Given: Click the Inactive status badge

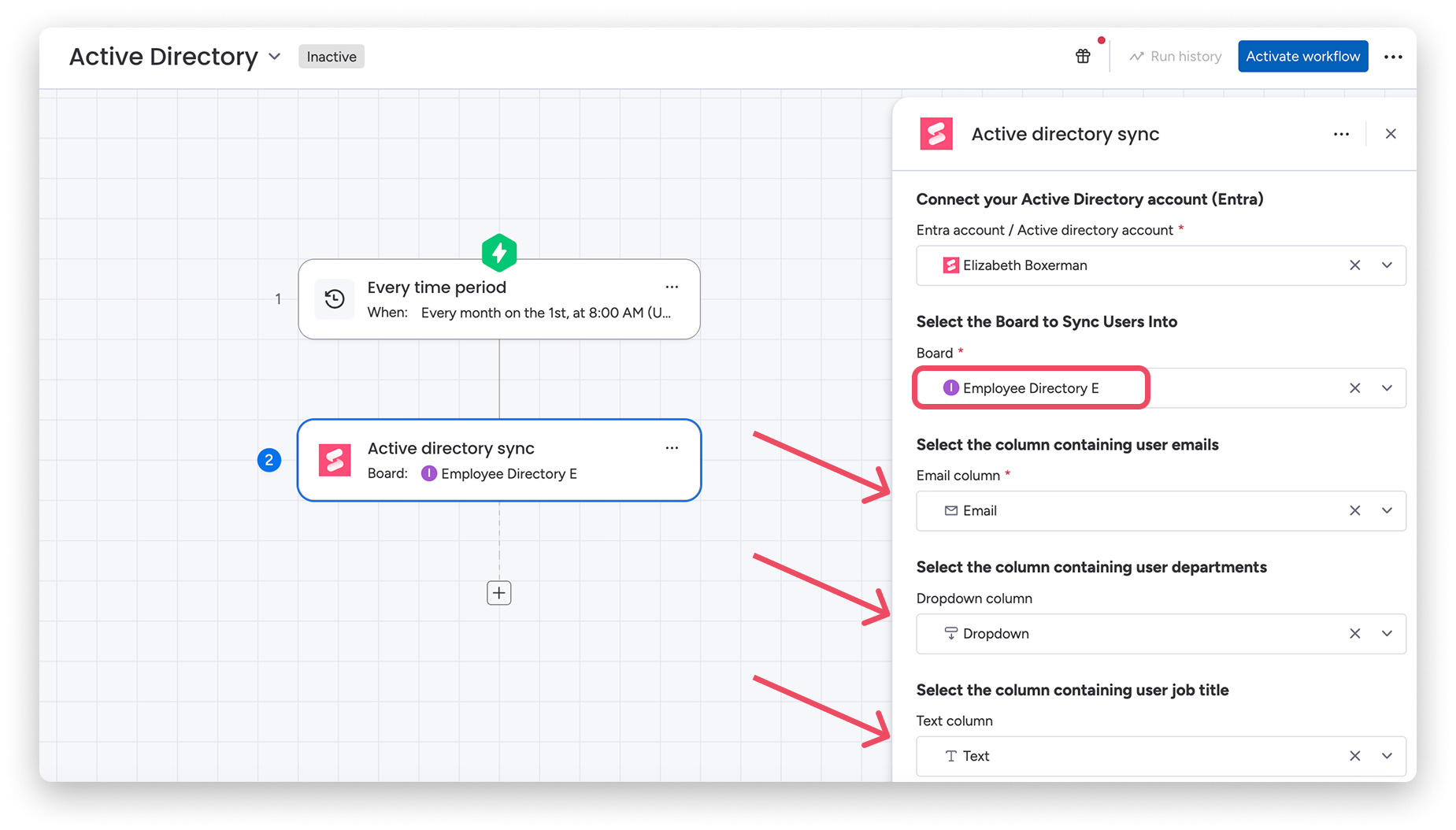Looking at the screenshot, I should (x=332, y=57).
